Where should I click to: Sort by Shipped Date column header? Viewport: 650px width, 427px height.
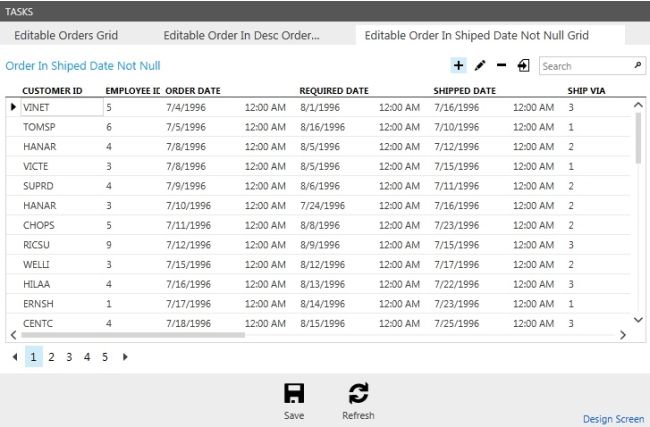[x=464, y=91]
